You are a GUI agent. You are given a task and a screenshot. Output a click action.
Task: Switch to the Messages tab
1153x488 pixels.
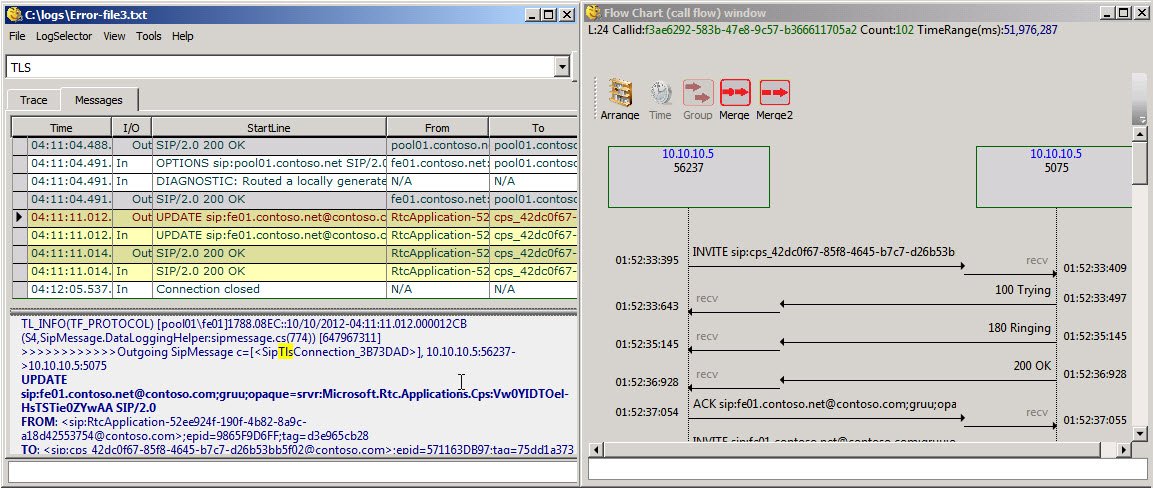(99, 100)
